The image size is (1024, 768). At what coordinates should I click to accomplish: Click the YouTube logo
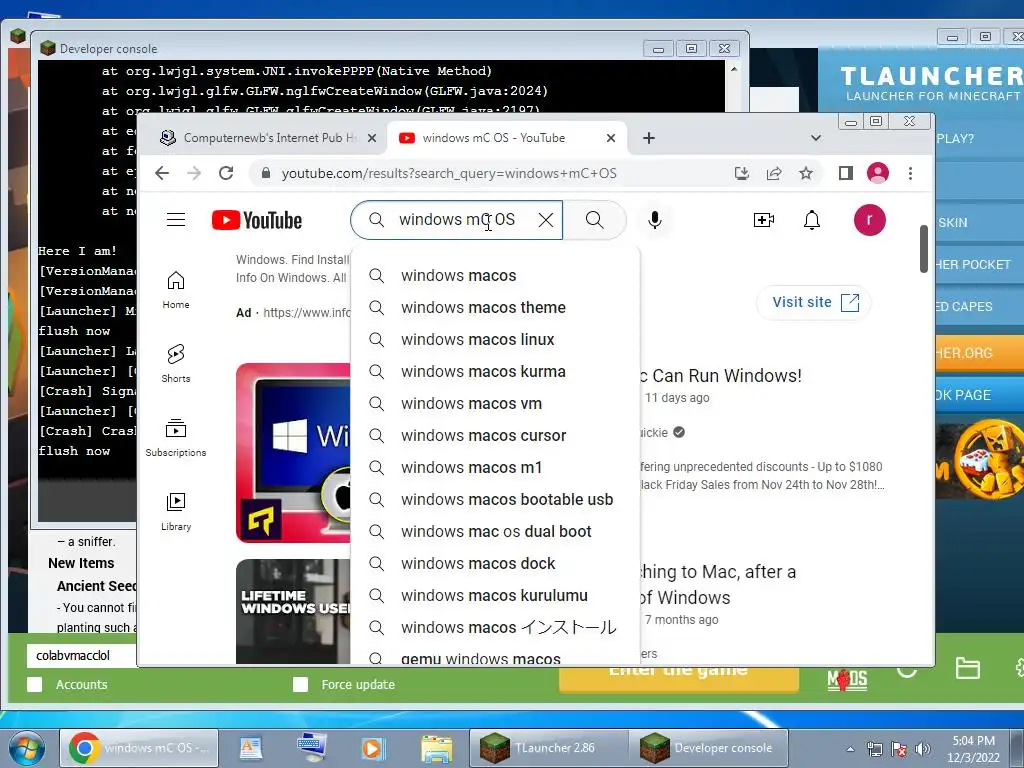(257, 220)
